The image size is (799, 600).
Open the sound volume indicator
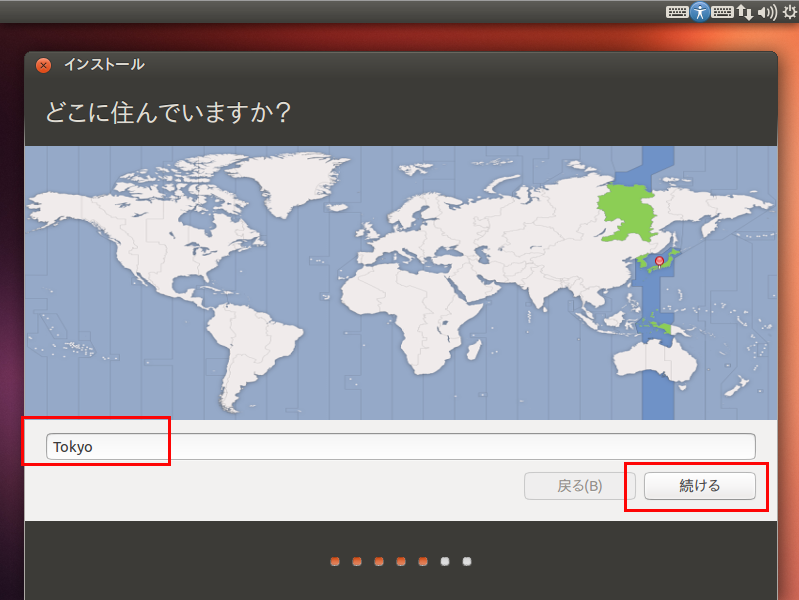767,12
